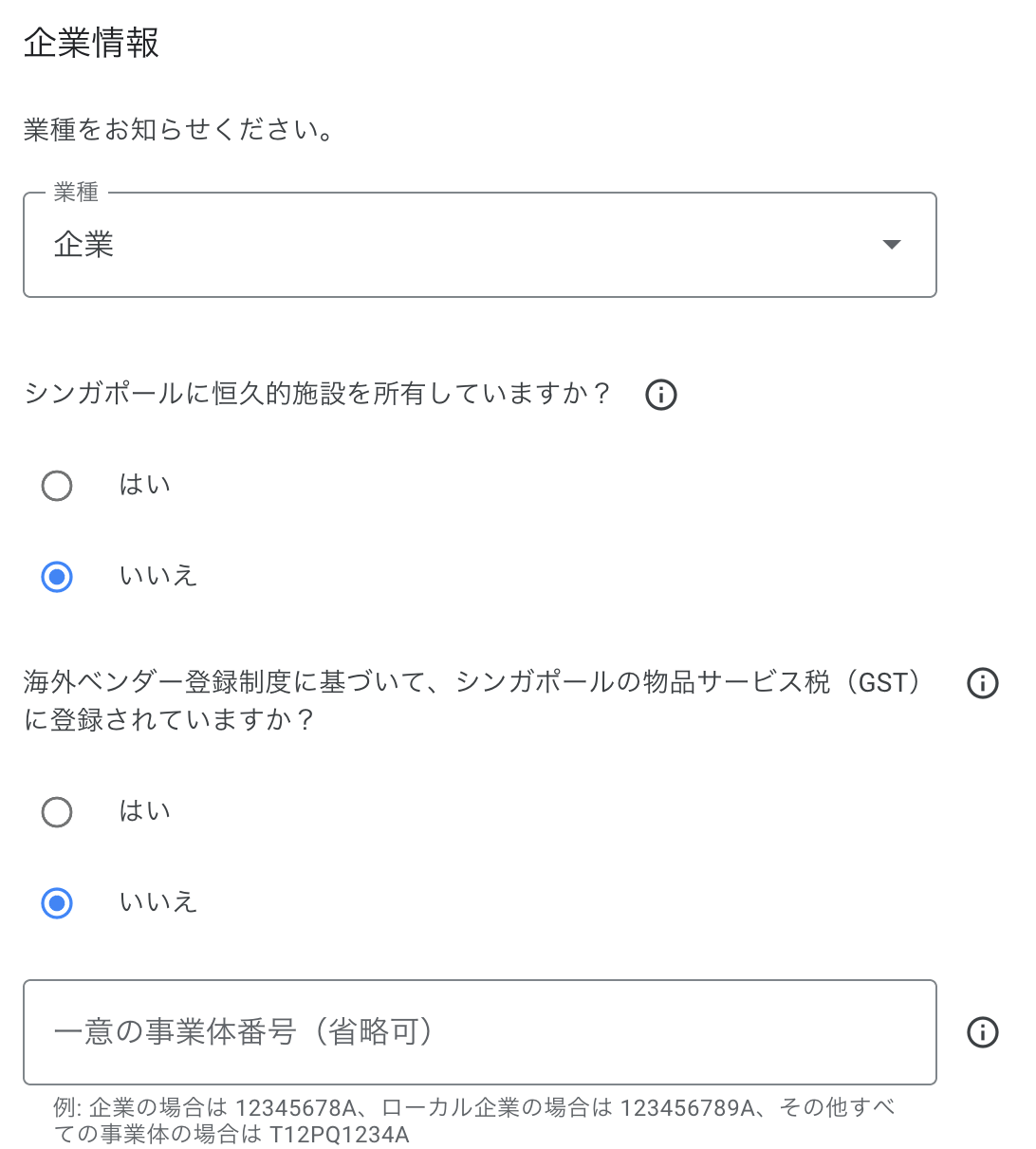Choose はい radio circle for GST registration
This screenshot has width=1036, height=1149.
point(57,812)
